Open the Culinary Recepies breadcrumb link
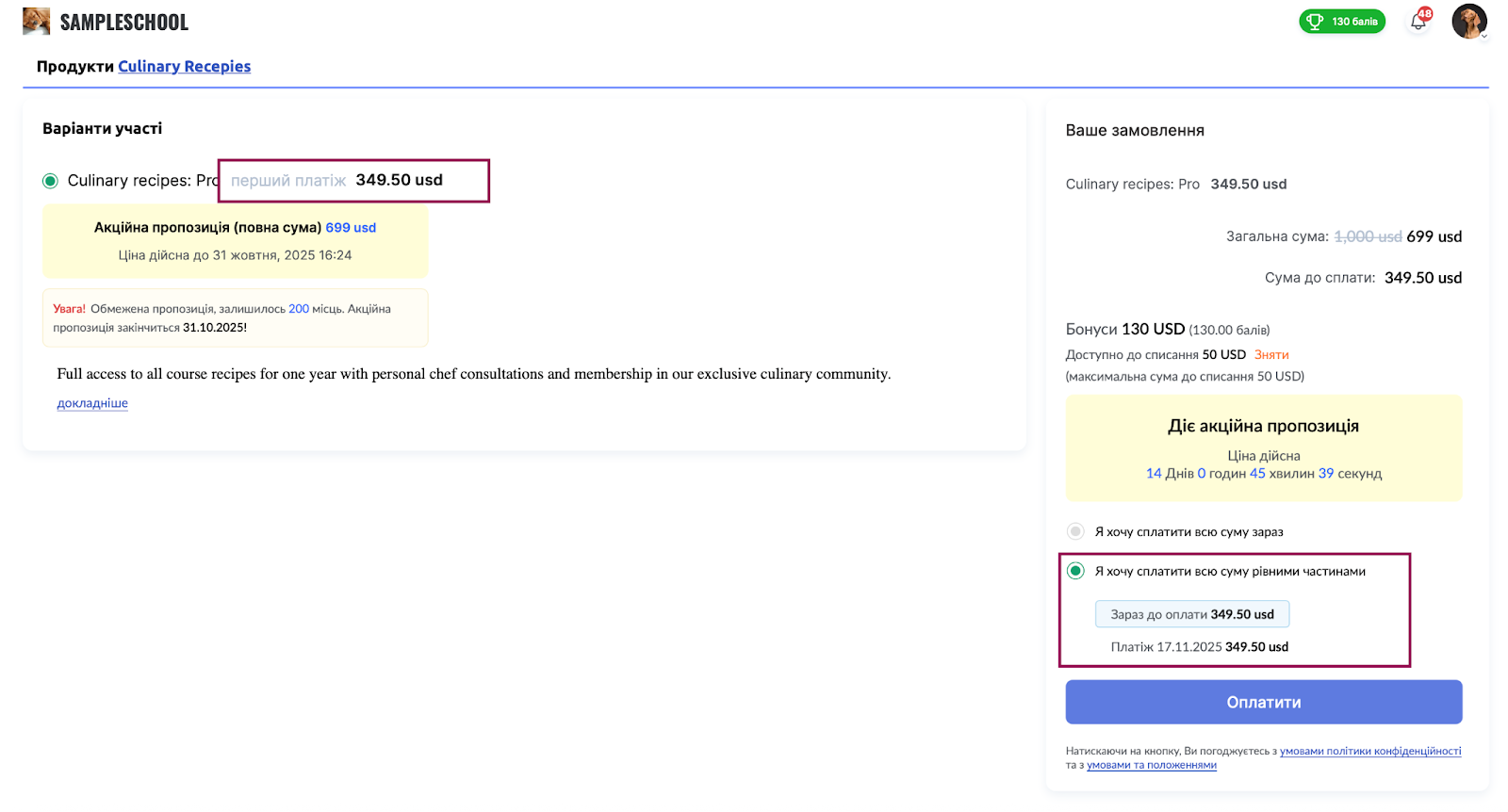The height and width of the screenshot is (812, 1508). 184,66
